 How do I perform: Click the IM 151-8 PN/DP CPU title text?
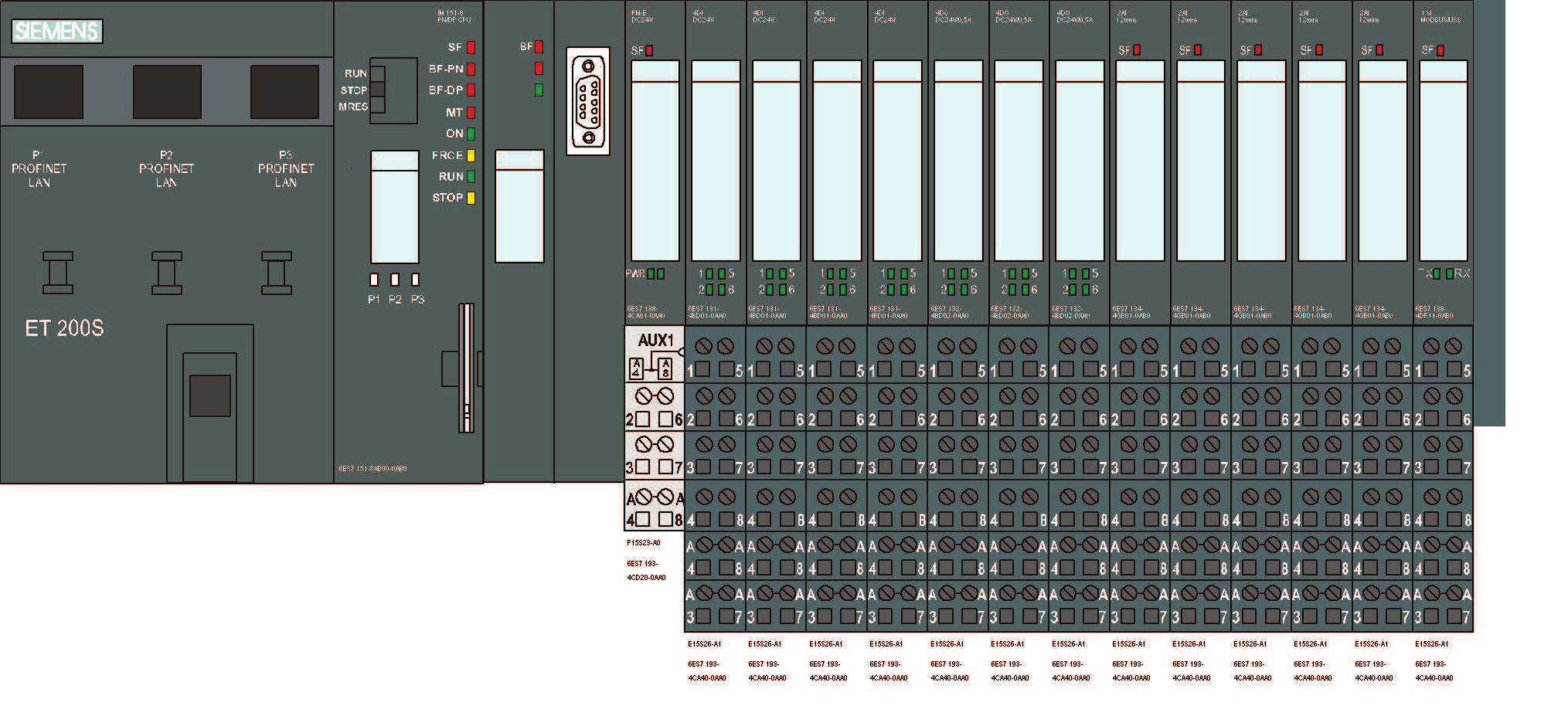point(454,16)
